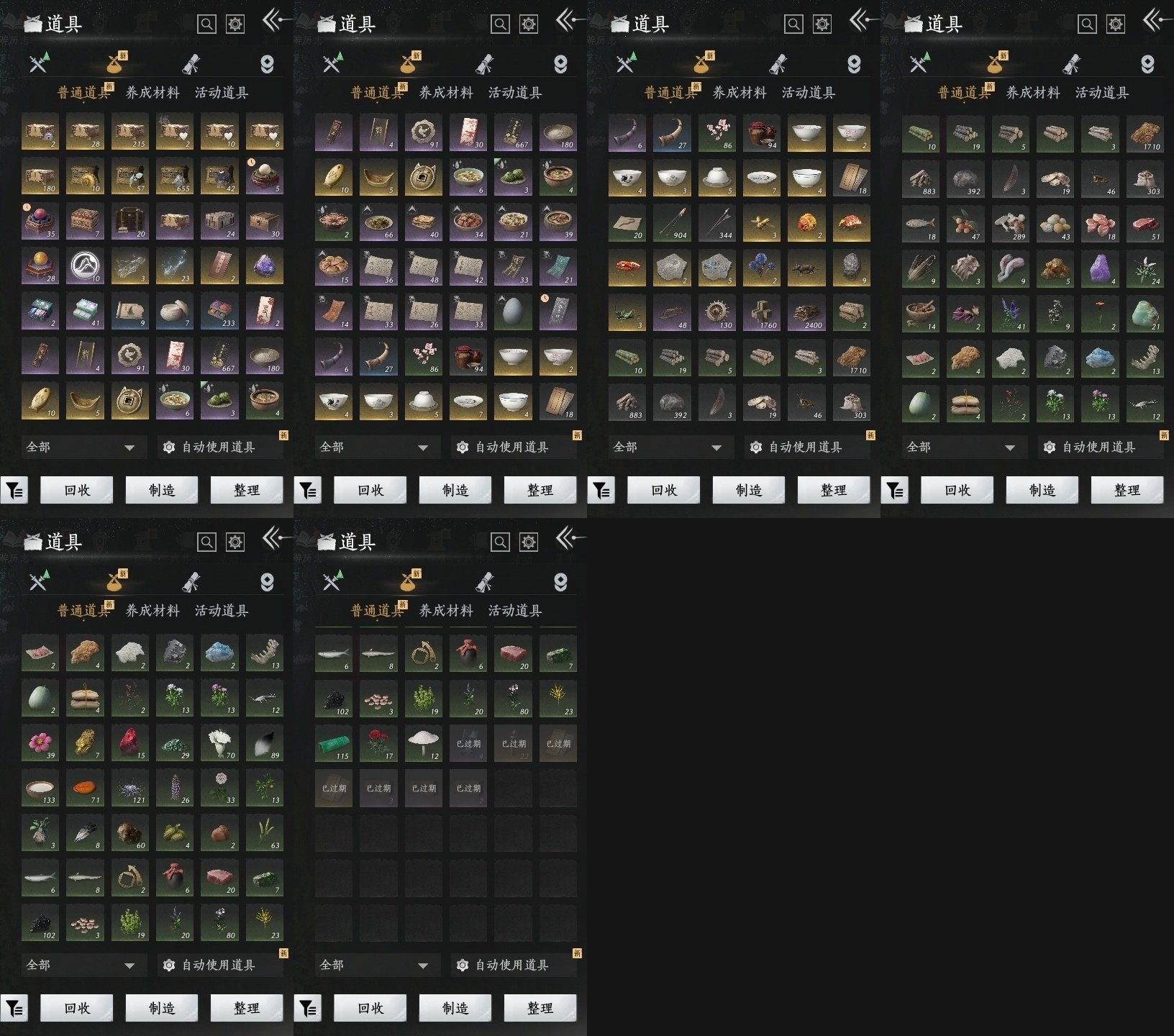Viewport: 1174px width, 1036px height.
Task: Switch to 养成材料 tab in the expired-items panel
Action: pos(446,610)
